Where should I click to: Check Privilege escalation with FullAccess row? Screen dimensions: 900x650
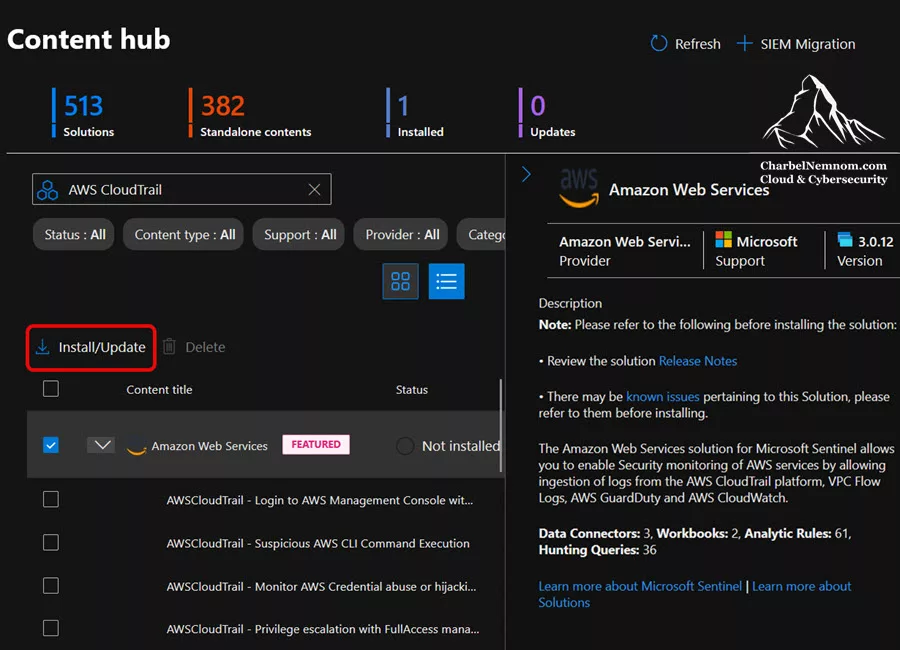pyautogui.click(x=51, y=628)
